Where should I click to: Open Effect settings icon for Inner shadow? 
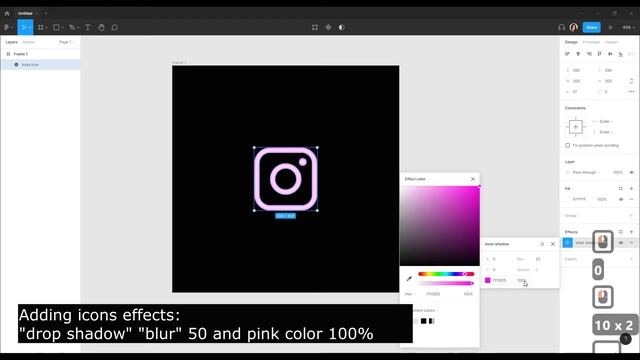click(x=568, y=242)
